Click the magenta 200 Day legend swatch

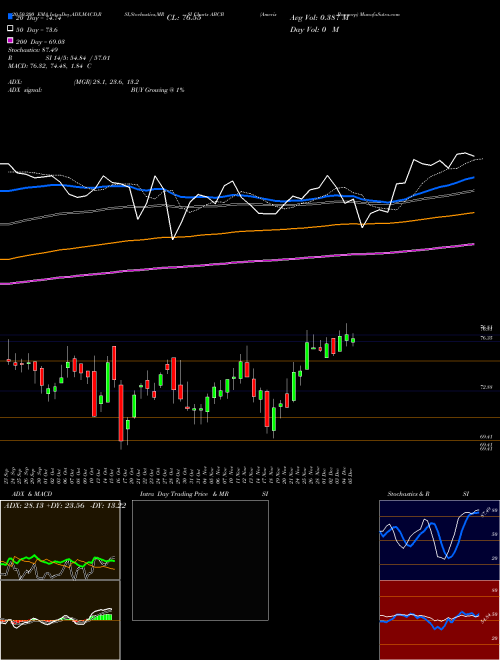[10, 40]
